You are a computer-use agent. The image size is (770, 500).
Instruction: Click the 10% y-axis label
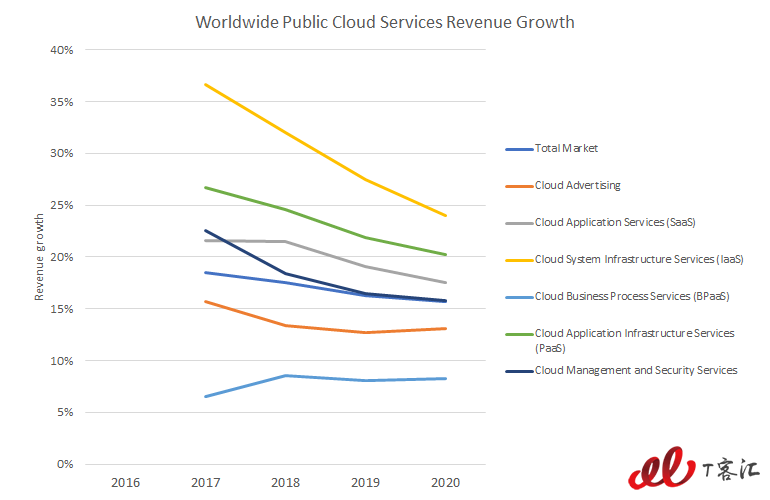(x=61, y=361)
